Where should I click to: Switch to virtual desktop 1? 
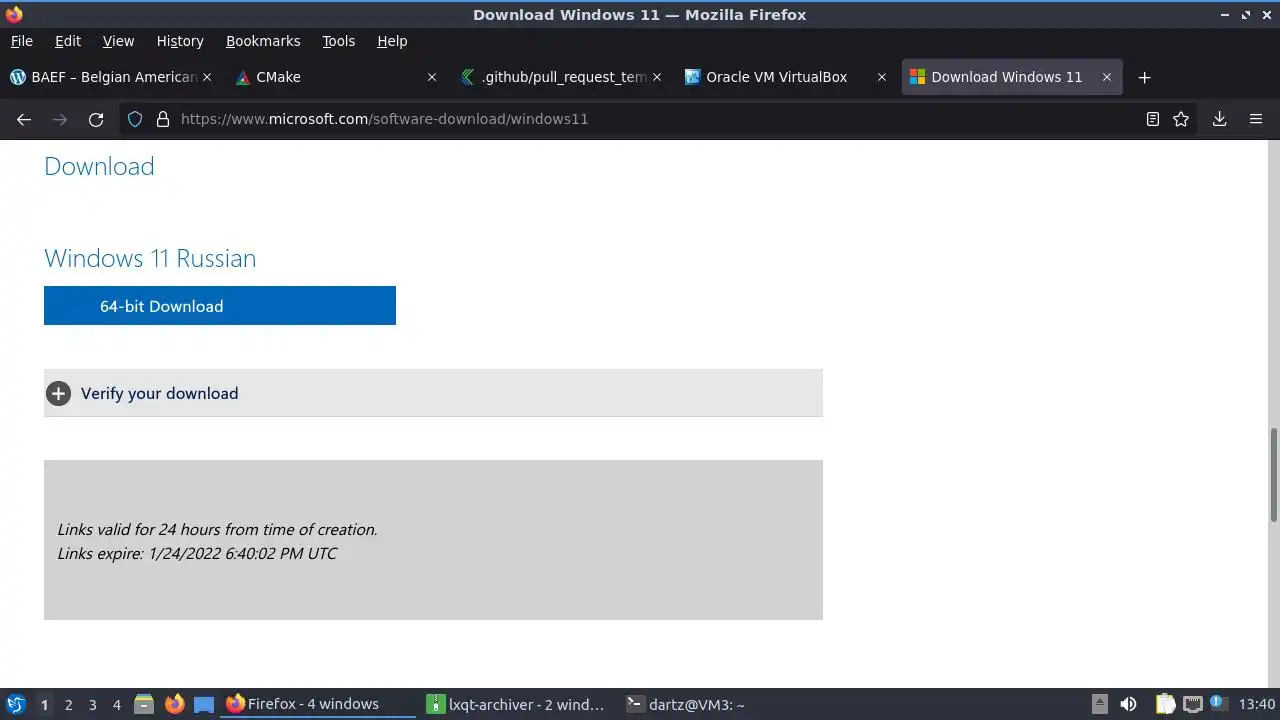[44, 705]
